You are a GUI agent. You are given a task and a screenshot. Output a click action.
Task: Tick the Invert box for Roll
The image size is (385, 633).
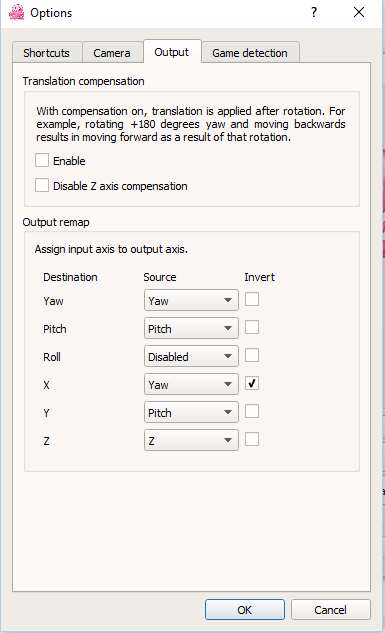(x=252, y=356)
